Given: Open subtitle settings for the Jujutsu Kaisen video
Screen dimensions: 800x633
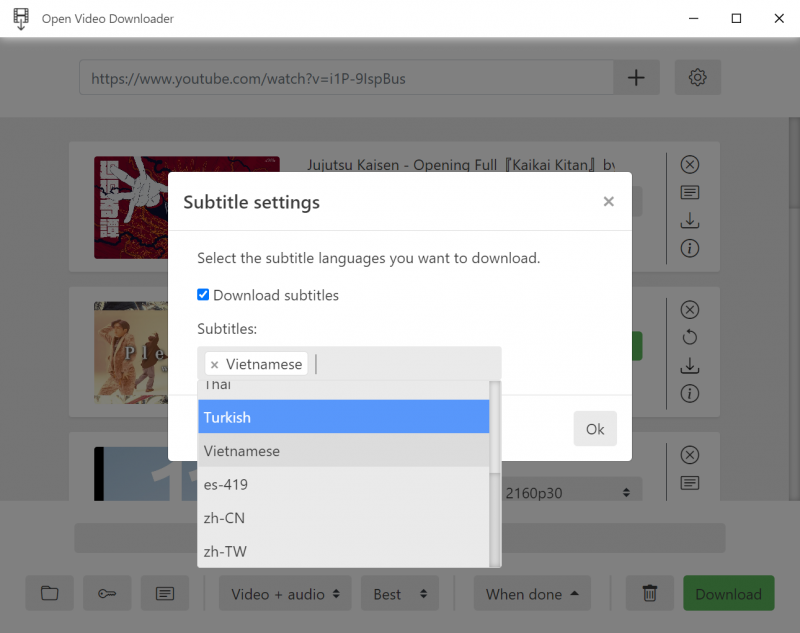Looking at the screenshot, I should click(690, 192).
